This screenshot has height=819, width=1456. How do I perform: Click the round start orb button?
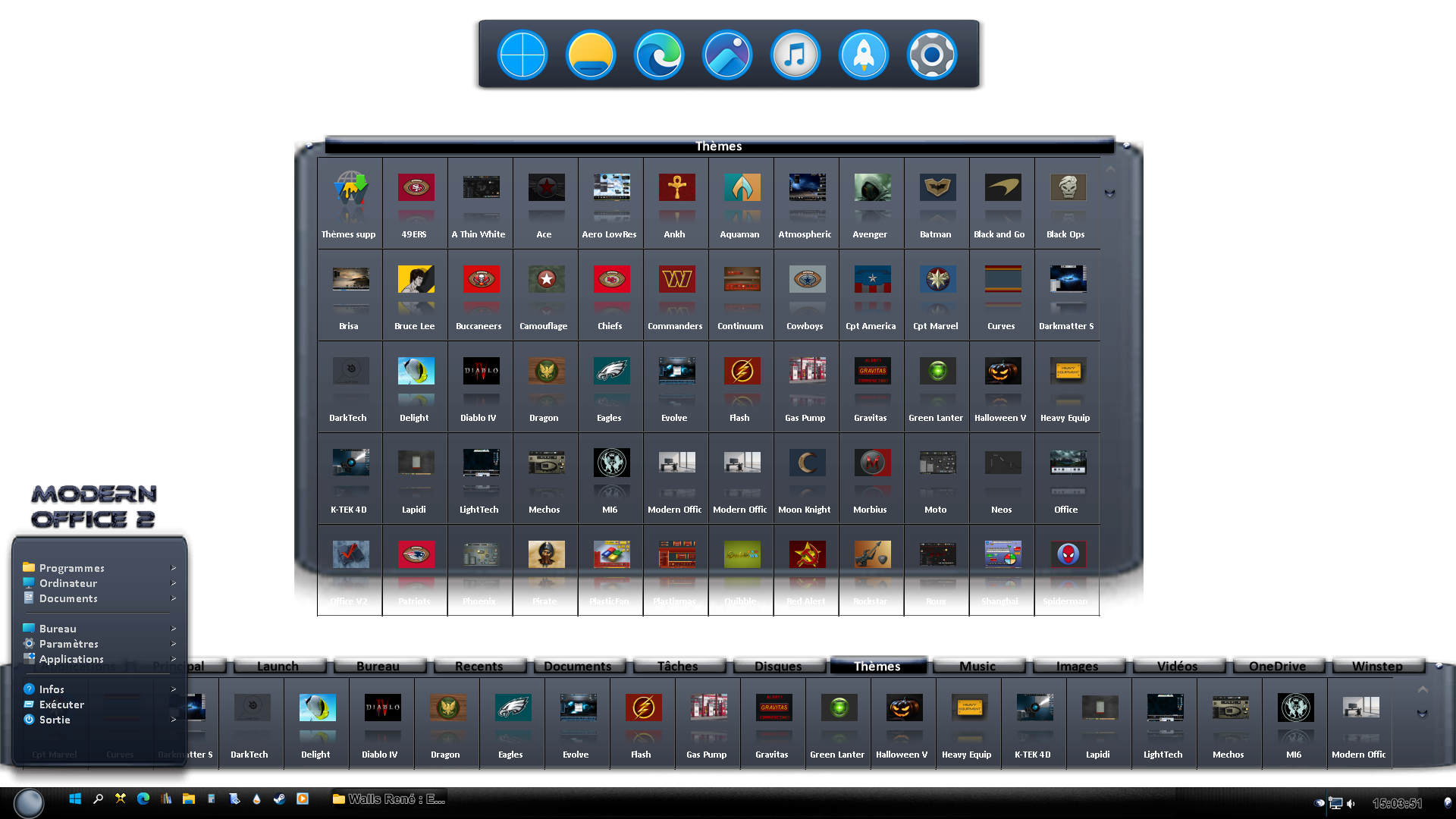(x=29, y=802)
